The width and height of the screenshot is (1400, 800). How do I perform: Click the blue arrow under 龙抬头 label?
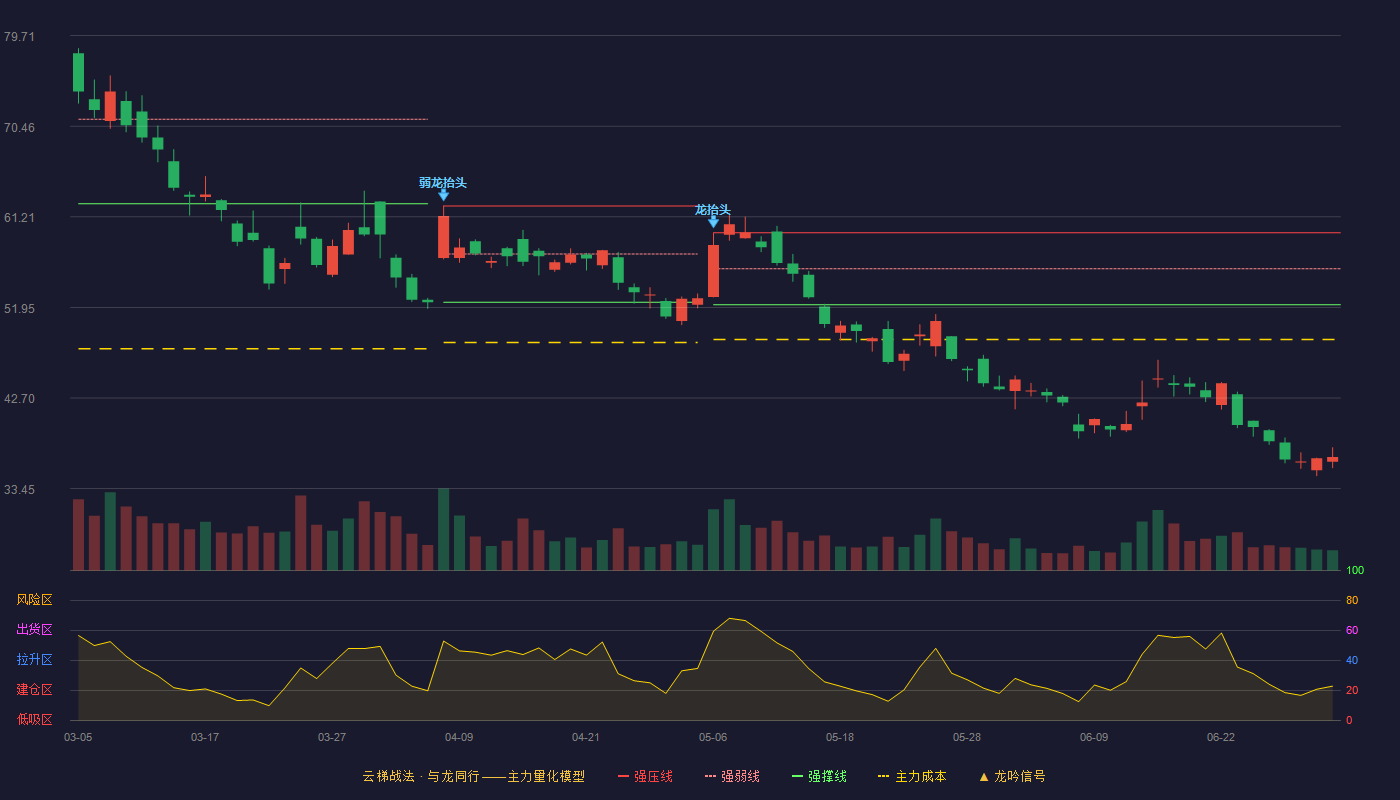coord(713,222)
